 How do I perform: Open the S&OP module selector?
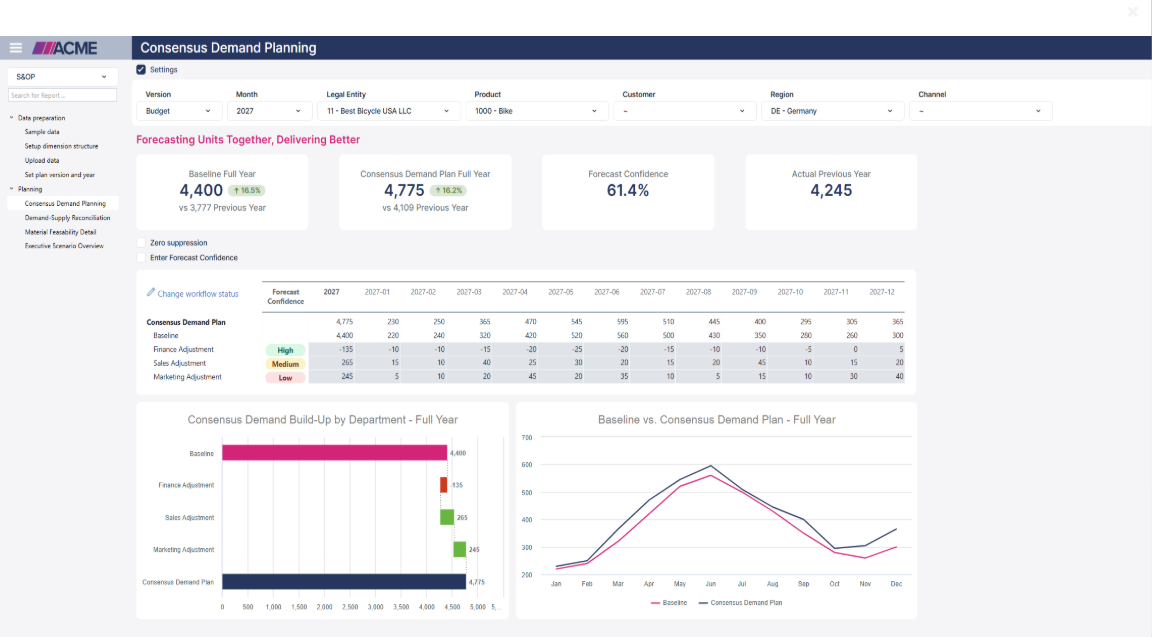[x=62, y=76]
